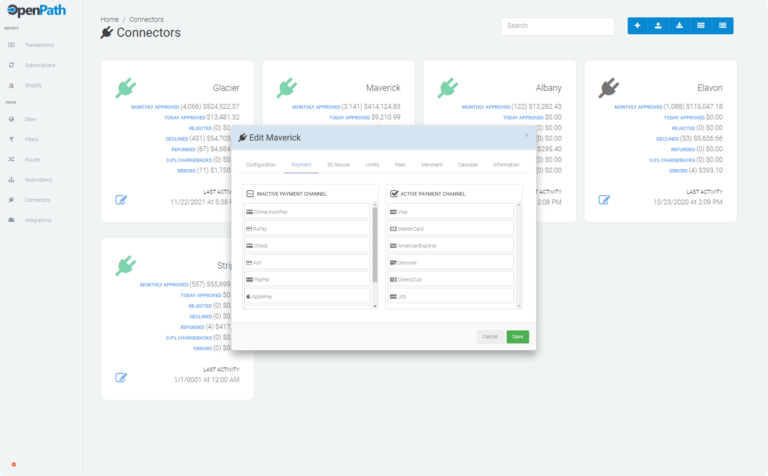This screenshot has width=768, height=476.
Task: Toggle the Inactive Payment Channel checkbox
Action: 249,193
